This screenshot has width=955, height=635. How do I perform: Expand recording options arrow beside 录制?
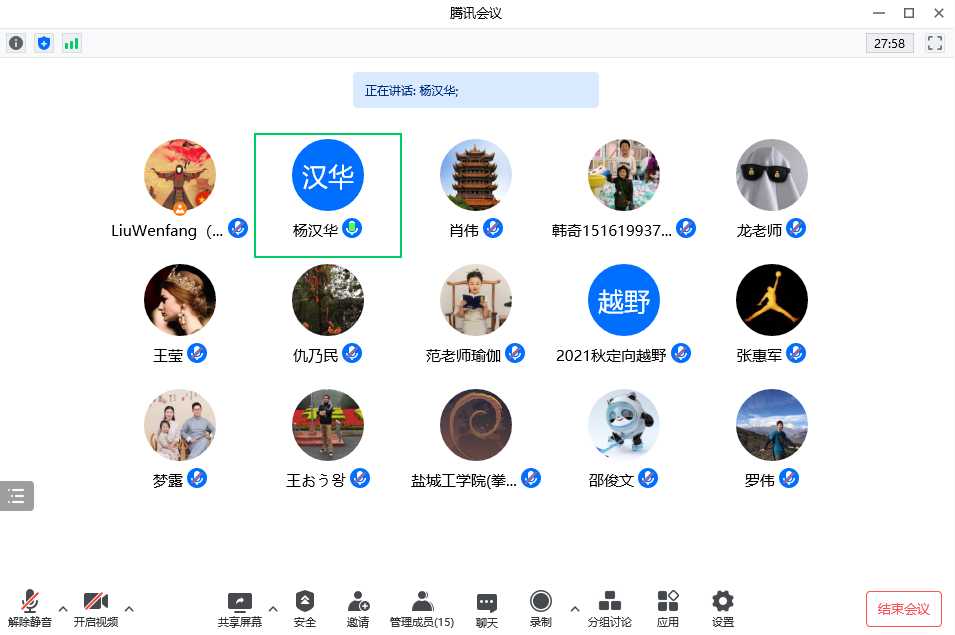[x=574, y=608]
